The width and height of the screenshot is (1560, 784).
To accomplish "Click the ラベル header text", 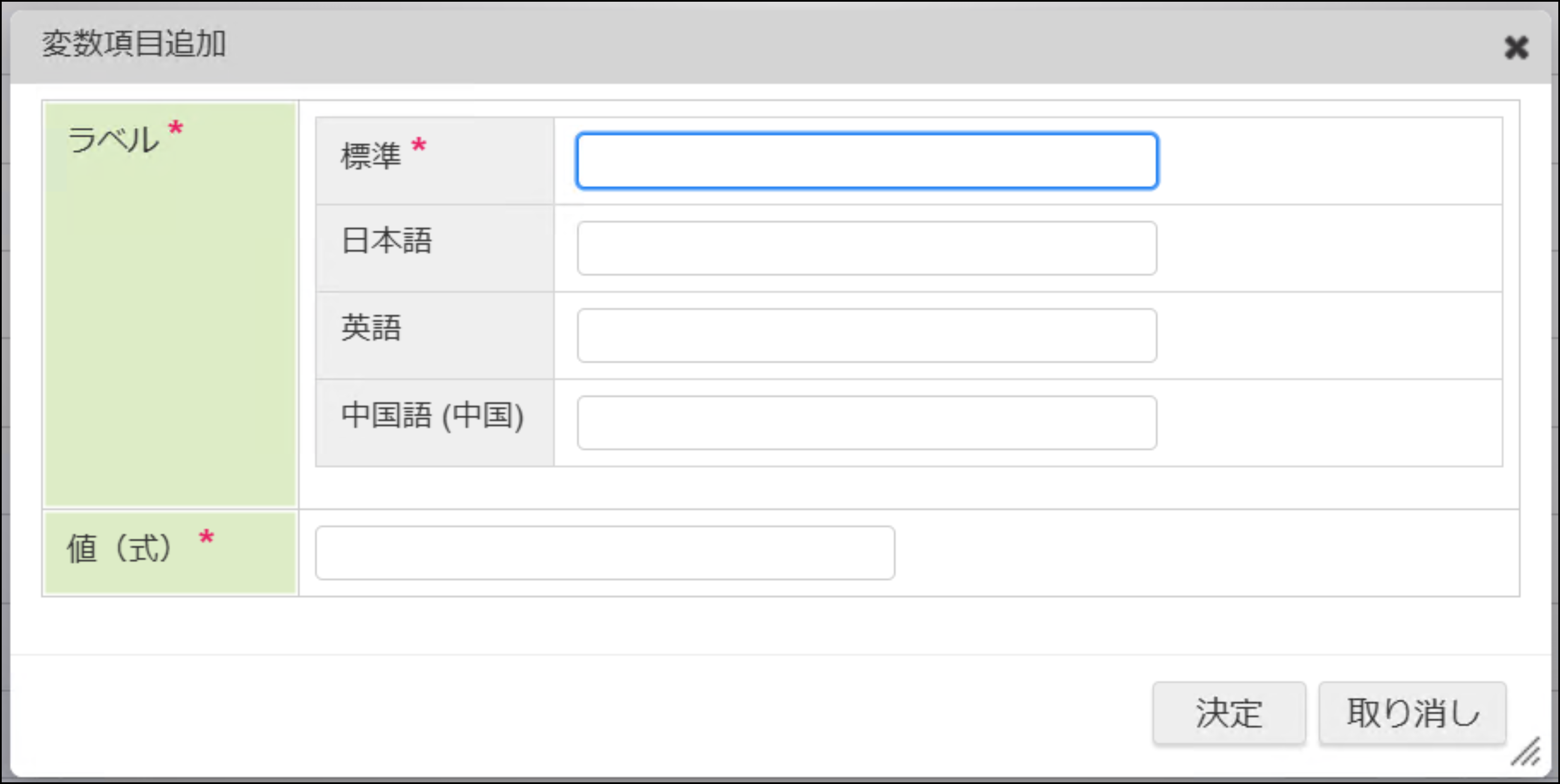I will [x=113, y=140].
